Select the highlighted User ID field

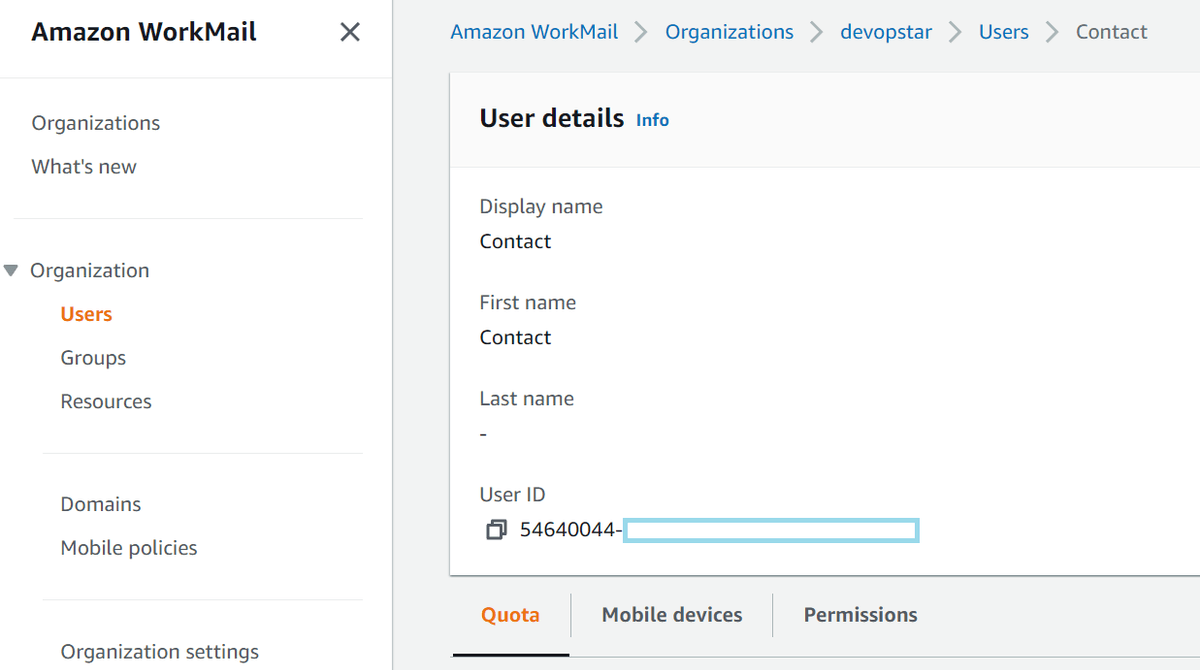(770, 529)
